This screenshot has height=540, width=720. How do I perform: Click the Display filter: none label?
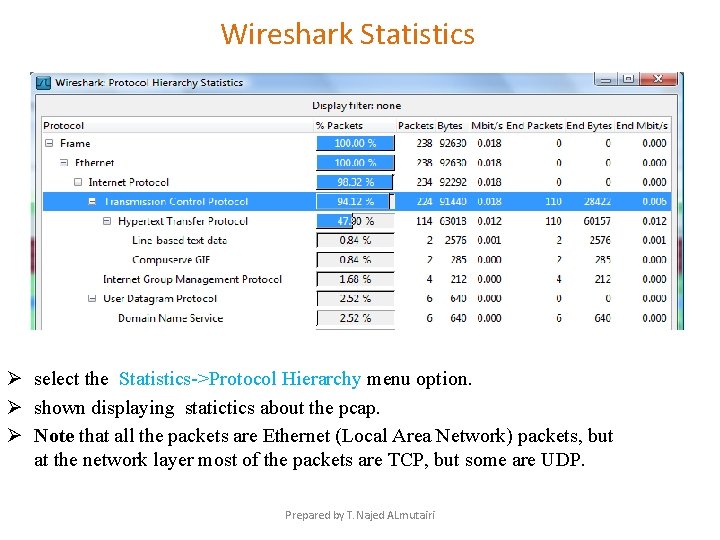point(356,106)
